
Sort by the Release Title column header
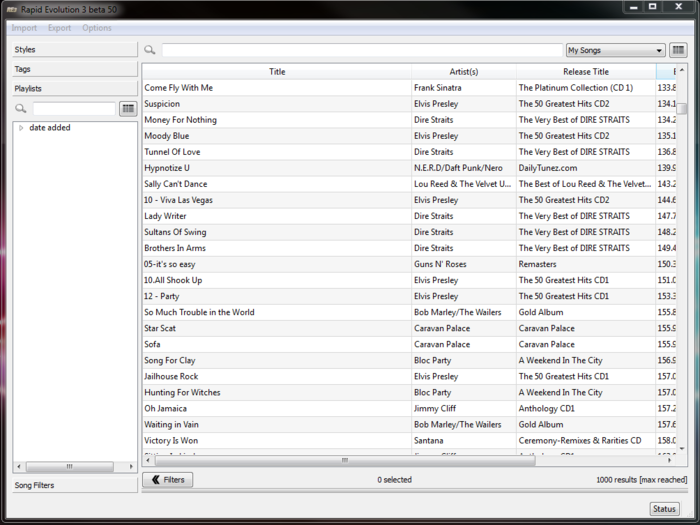click(x=586, y=72)
